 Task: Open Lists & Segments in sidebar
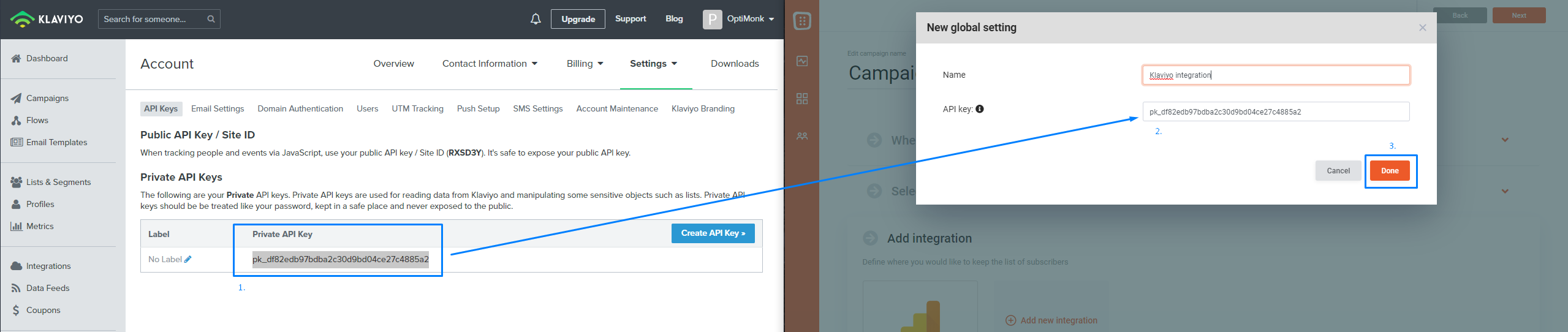(x=58, y=182)
